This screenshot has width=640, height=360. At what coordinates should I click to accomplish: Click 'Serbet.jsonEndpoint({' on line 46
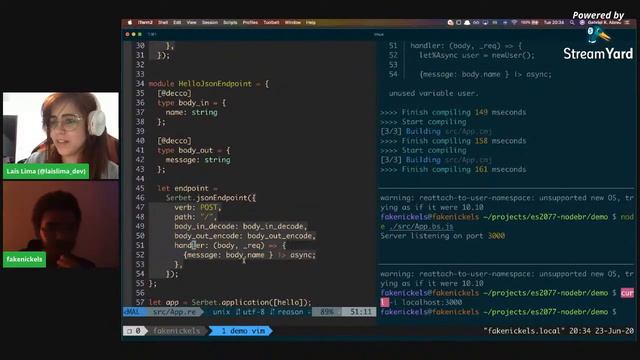pos(211,198)
